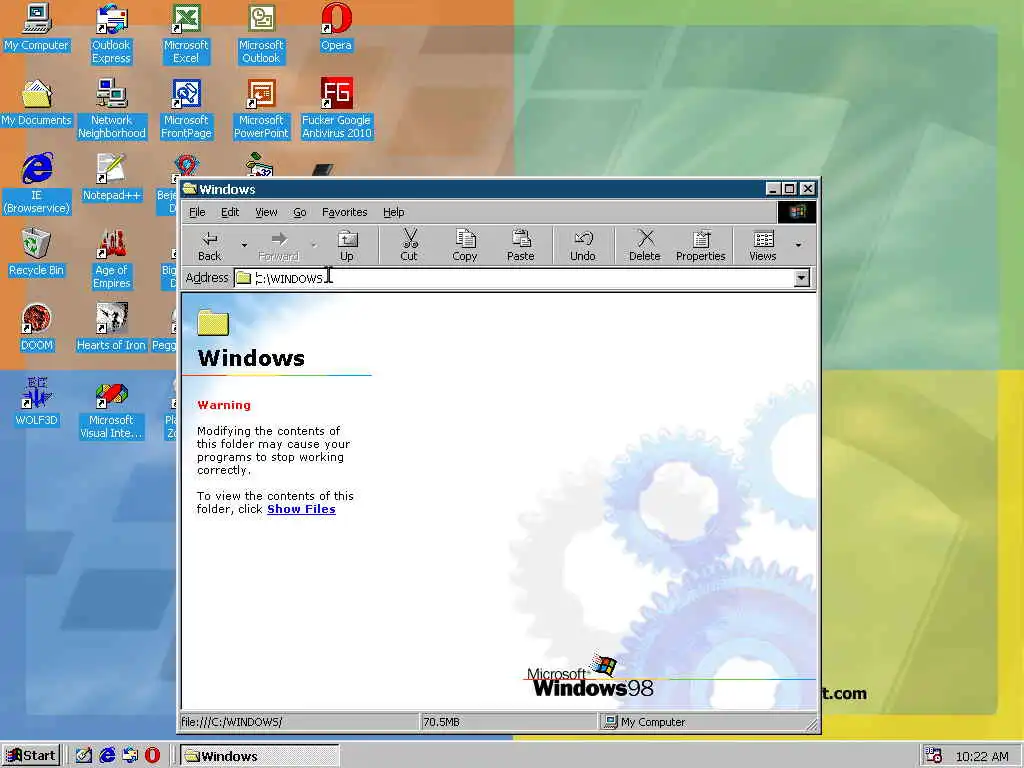Open the View menu
Screen dimensions: 1024x768
(x=266, y=212)
